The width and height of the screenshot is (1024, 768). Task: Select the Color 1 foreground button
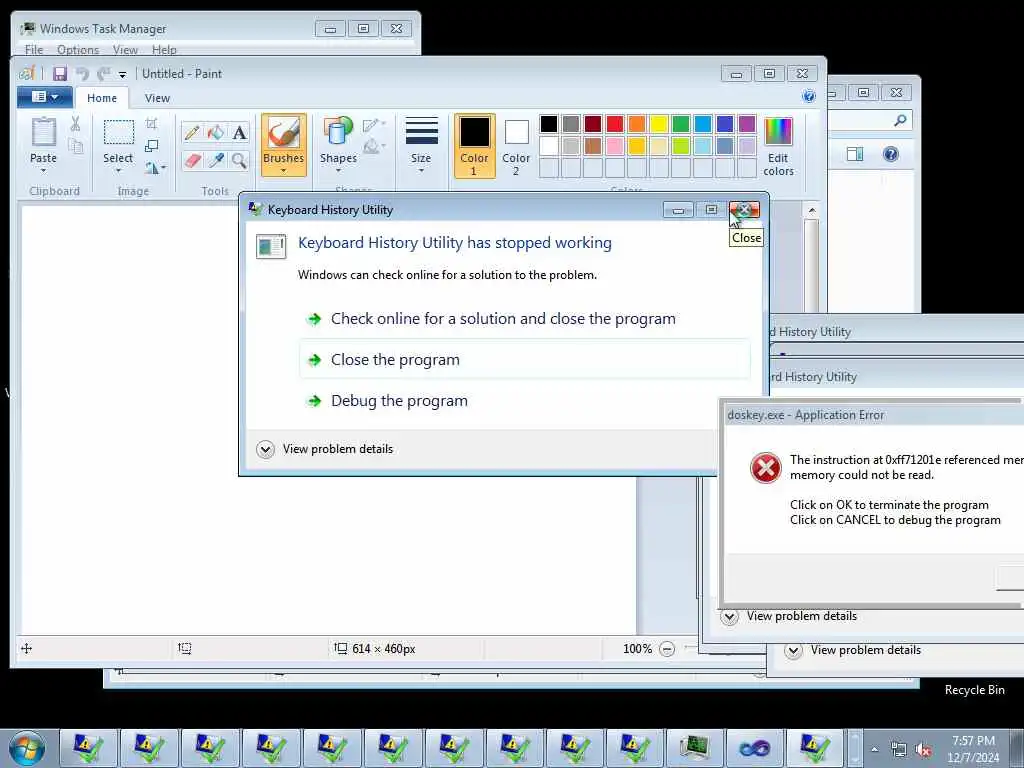point(474,146)
